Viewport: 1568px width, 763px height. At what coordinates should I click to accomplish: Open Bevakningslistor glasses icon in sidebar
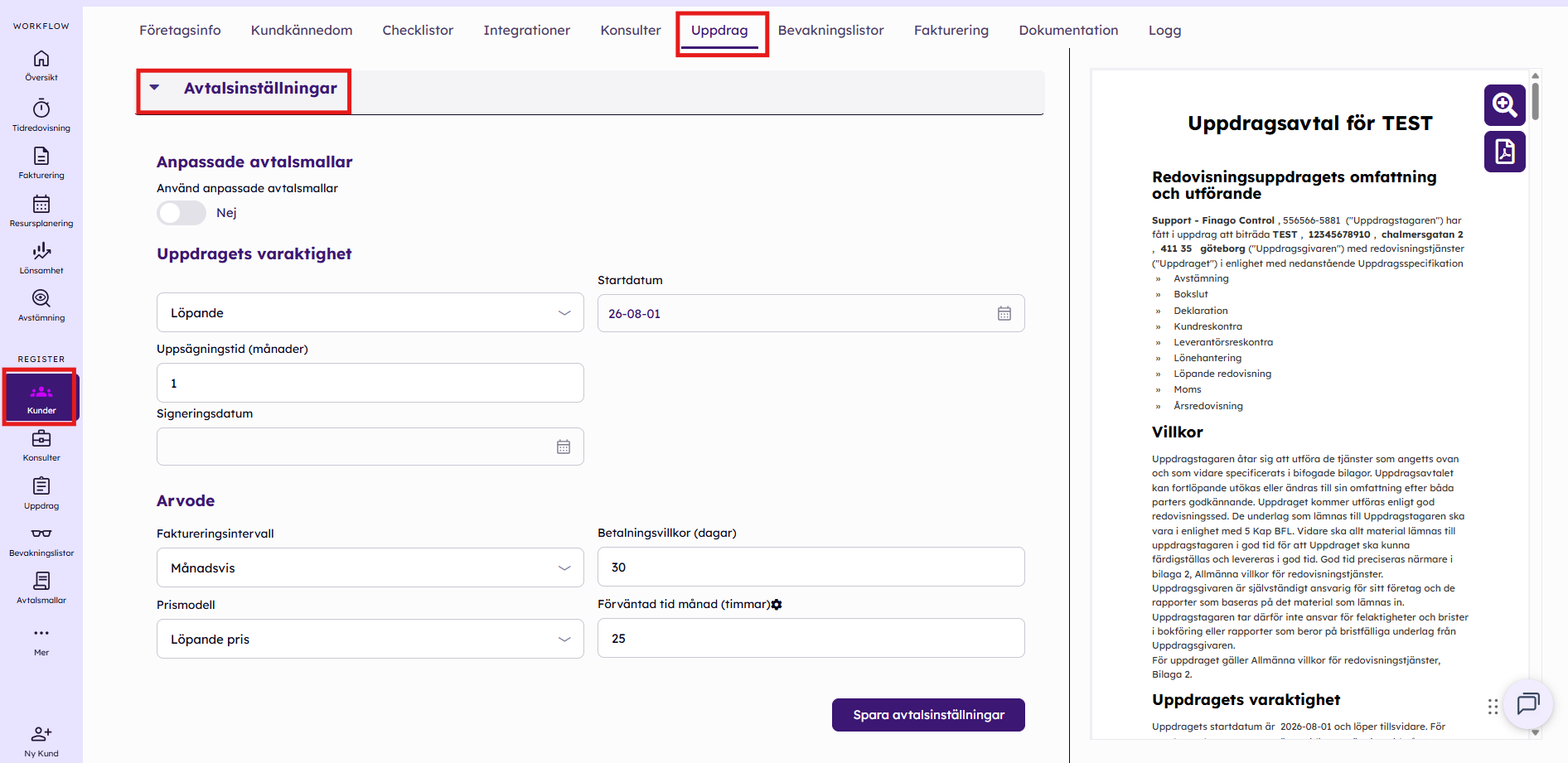[41, 534]
